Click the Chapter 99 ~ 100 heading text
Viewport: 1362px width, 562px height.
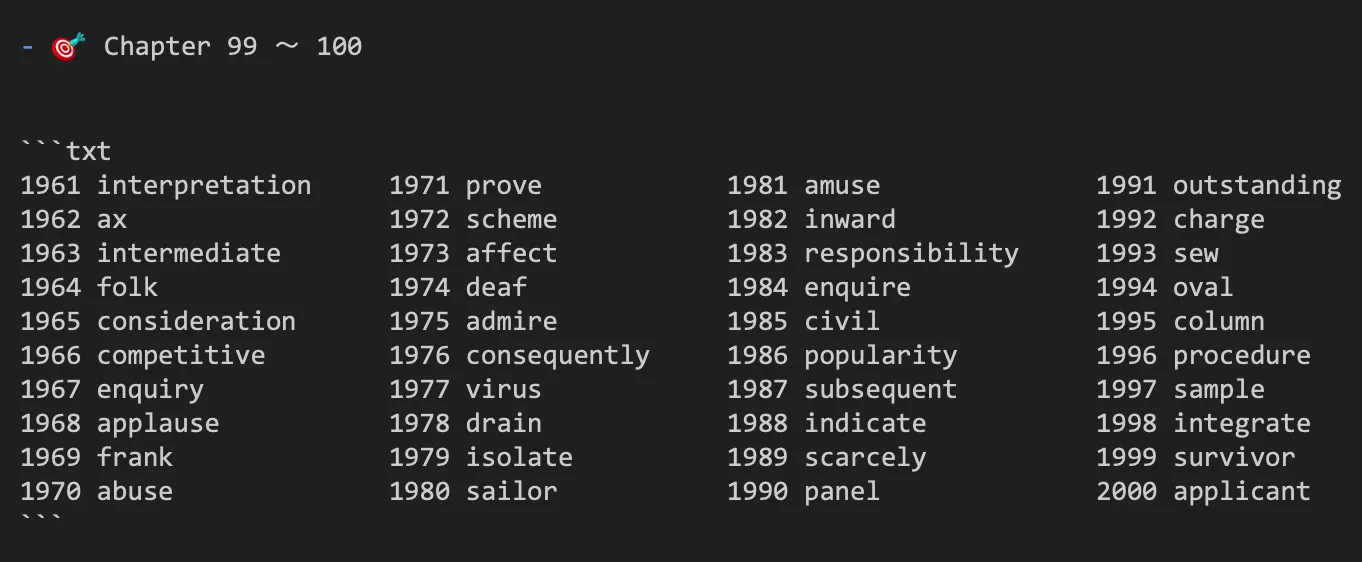tap(233, 46)
